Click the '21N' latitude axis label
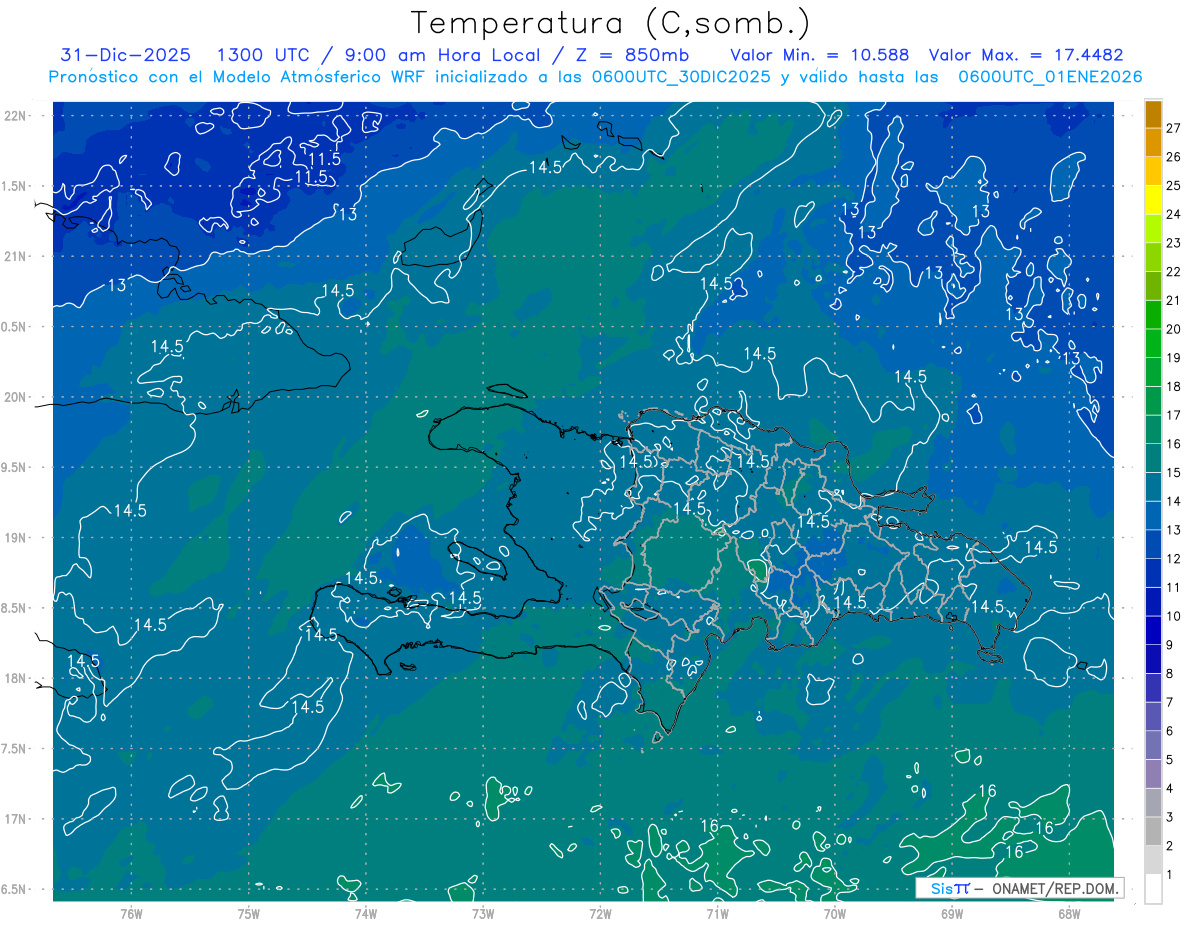1200x927 pixels. pos(14,257)
